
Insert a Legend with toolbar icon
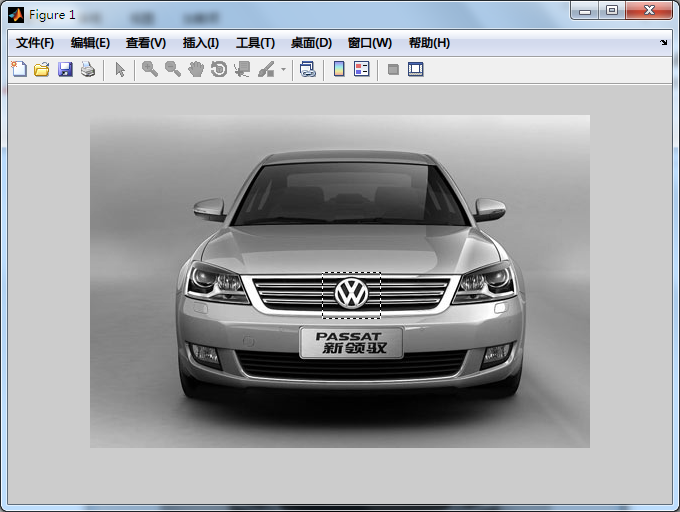click(x=362, y=69)
